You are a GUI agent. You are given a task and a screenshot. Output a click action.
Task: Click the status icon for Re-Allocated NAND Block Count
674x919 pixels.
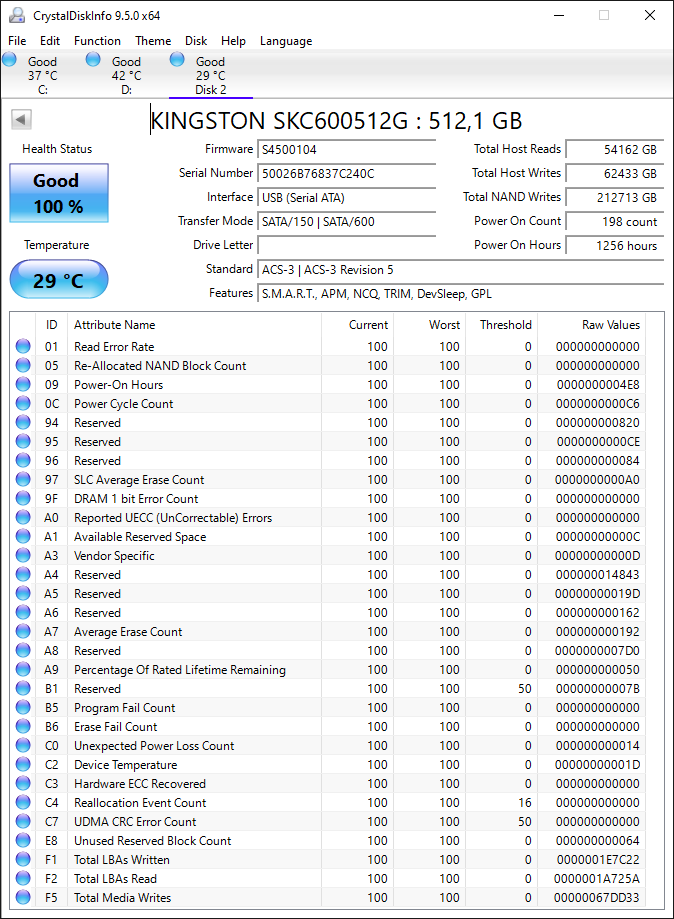pyautogui.click(x=23, y=365)
